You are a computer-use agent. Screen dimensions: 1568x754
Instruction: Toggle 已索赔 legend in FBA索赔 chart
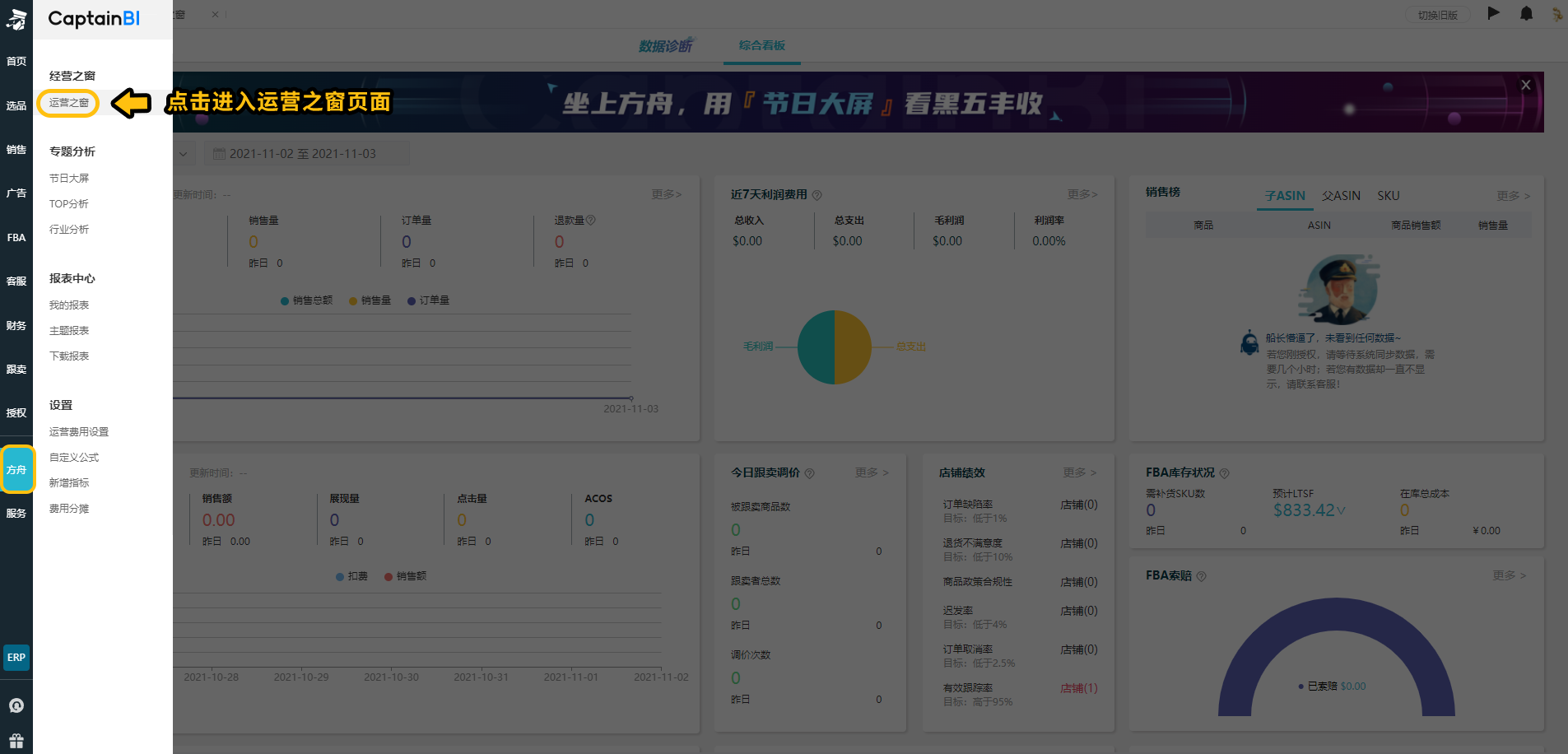coord(1332,686)
